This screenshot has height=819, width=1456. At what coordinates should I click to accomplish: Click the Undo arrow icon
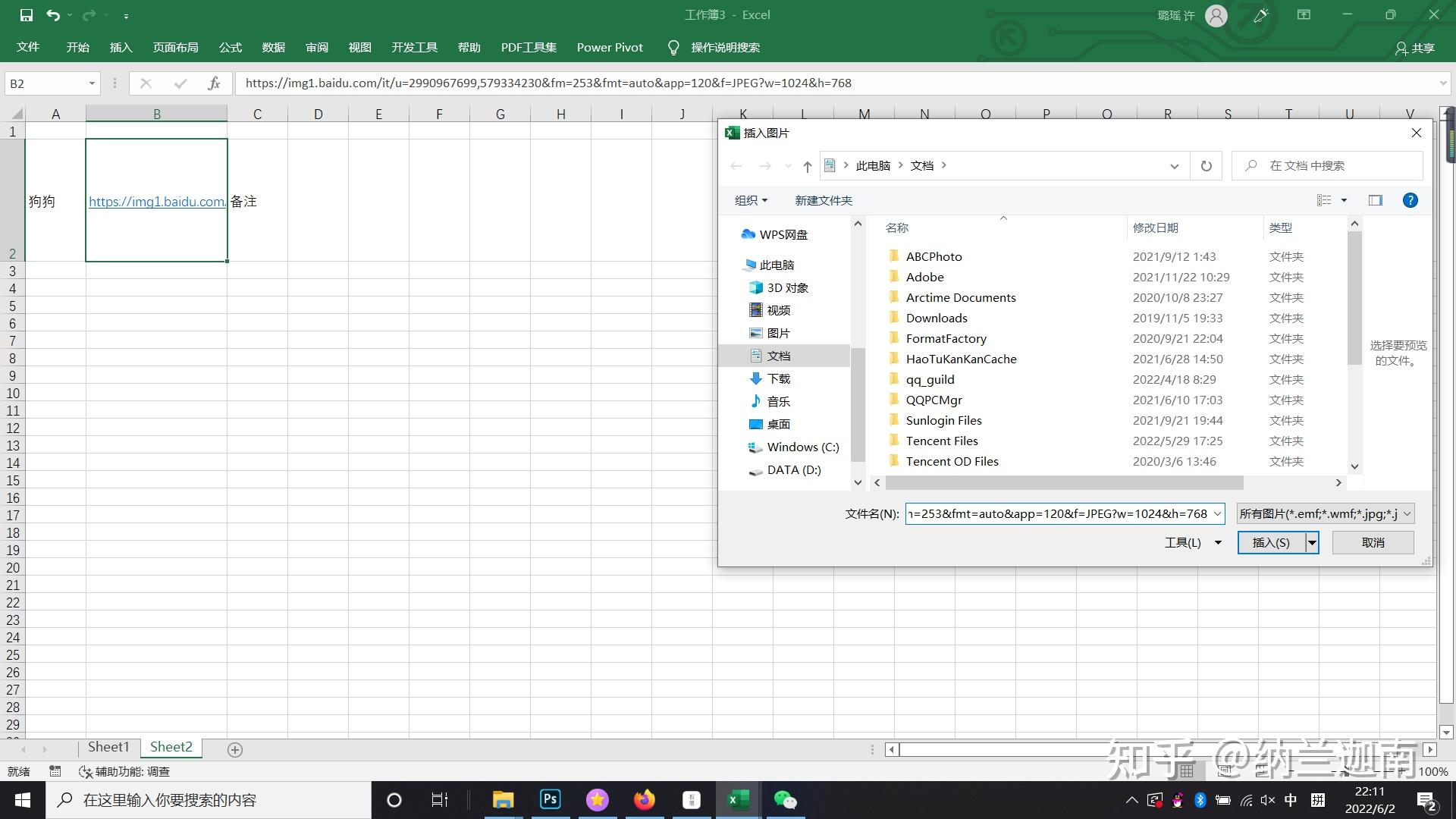(52, 15)
